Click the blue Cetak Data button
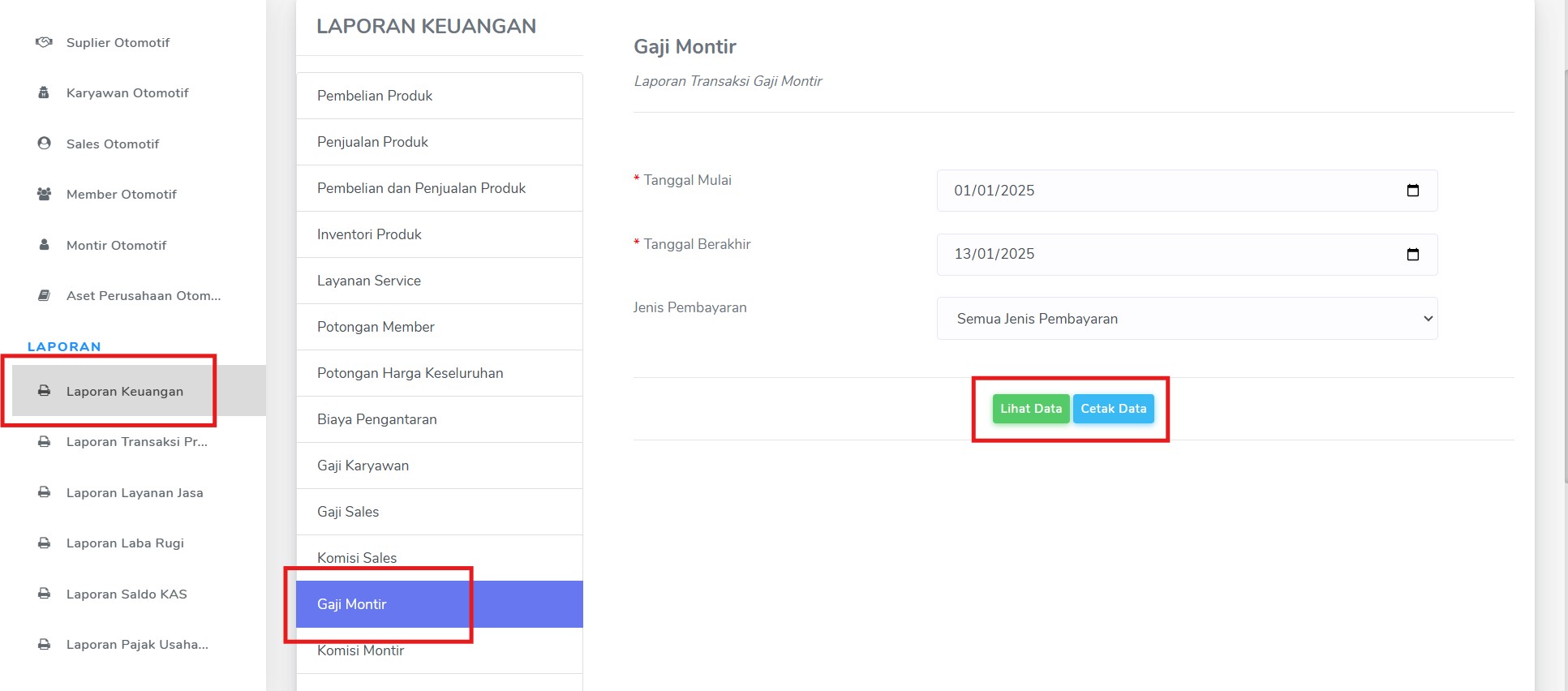1568x691 pixels. pos(1113,409)
